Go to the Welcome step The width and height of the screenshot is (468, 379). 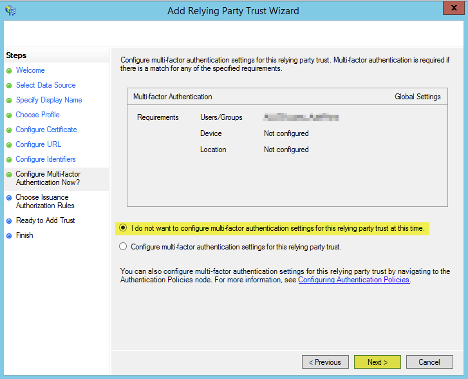pyautogui.click(x=30, y=70)
